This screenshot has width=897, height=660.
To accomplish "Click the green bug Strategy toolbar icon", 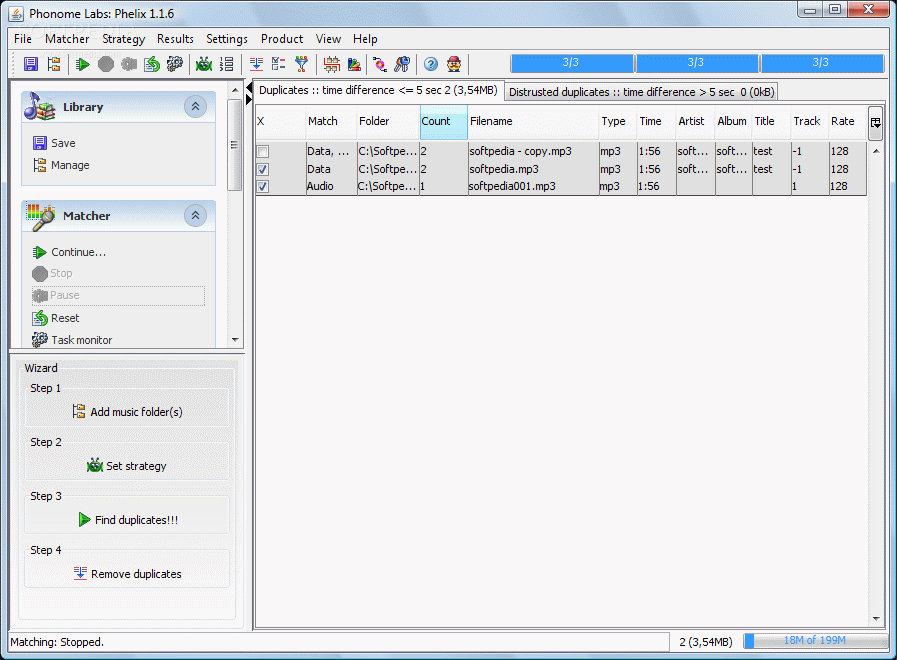I will coord(204,64).
